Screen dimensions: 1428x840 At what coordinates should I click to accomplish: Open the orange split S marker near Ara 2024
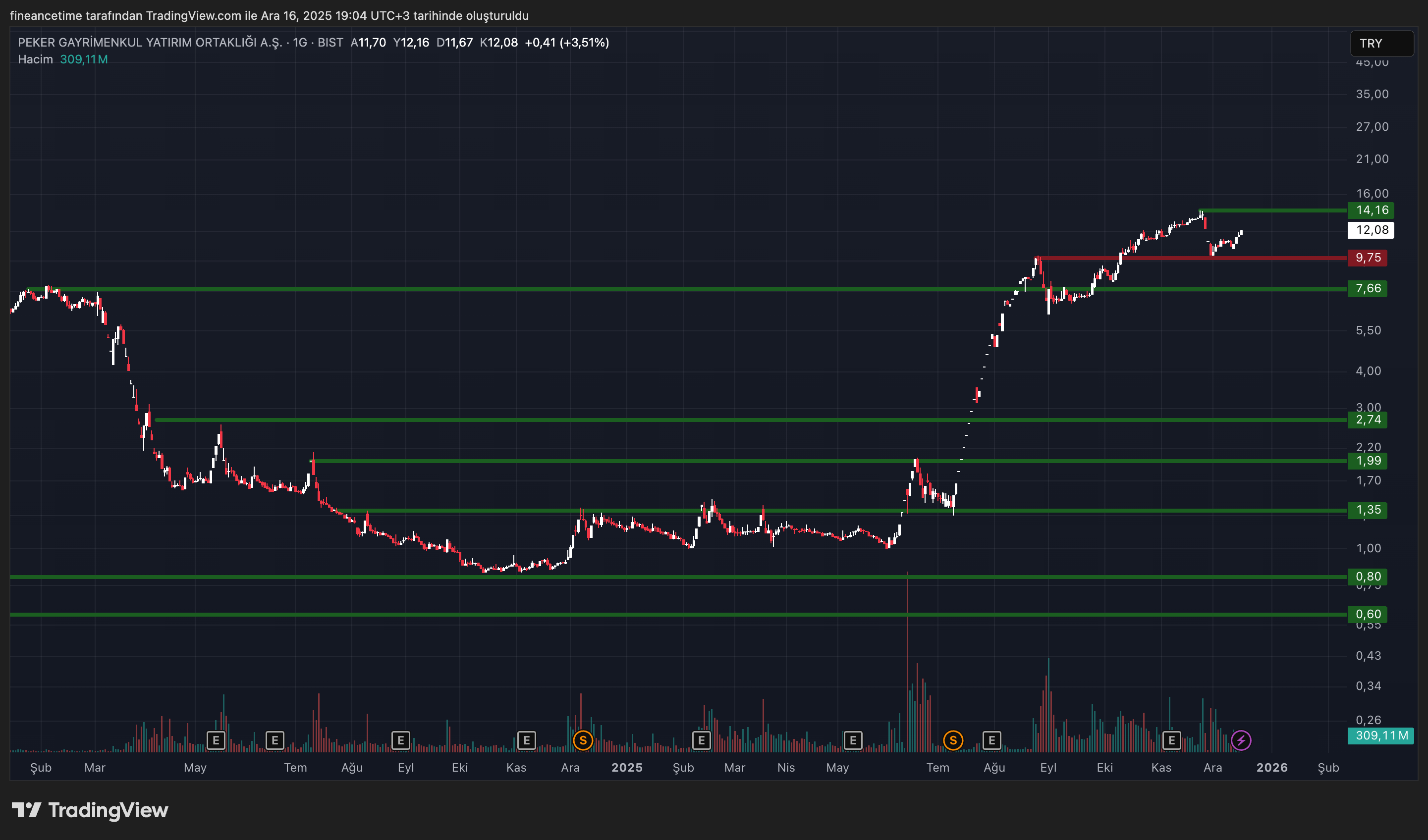pyautogui.click(x=583, y=740)
